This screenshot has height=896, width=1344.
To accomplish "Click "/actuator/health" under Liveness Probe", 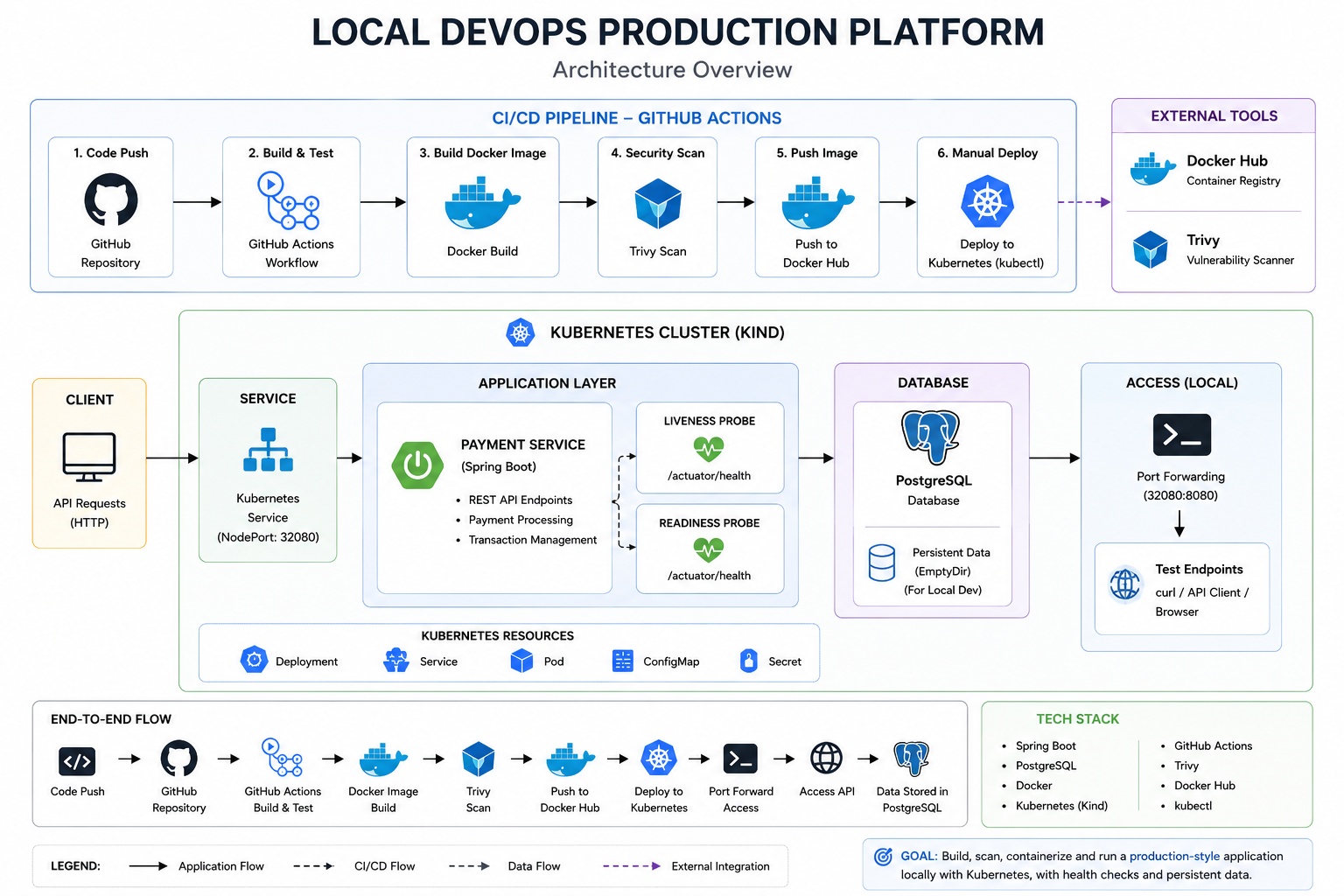I will [x=710, y=476].
